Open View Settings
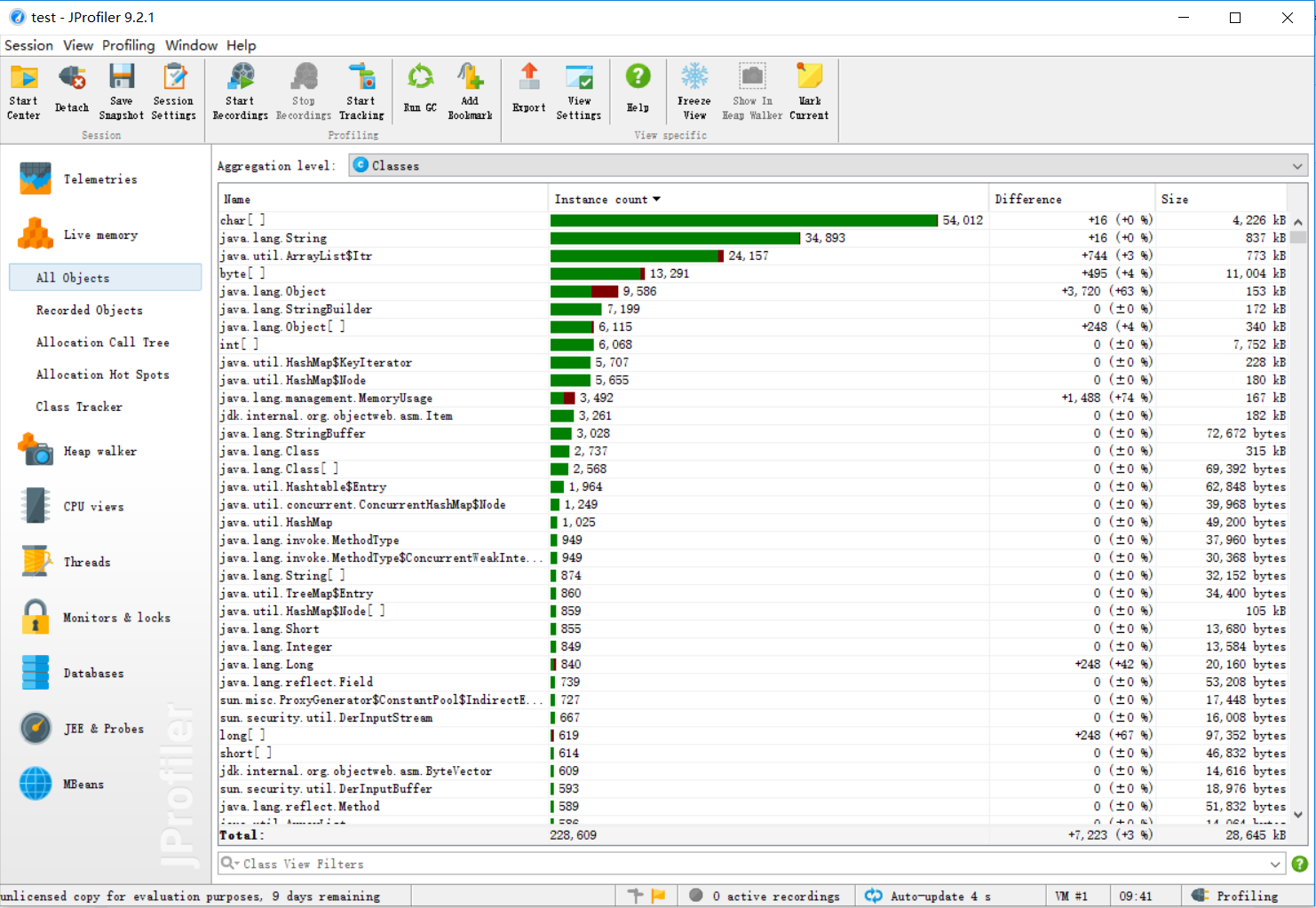Viewport: 1316px width, 908px height. (579, 91)
